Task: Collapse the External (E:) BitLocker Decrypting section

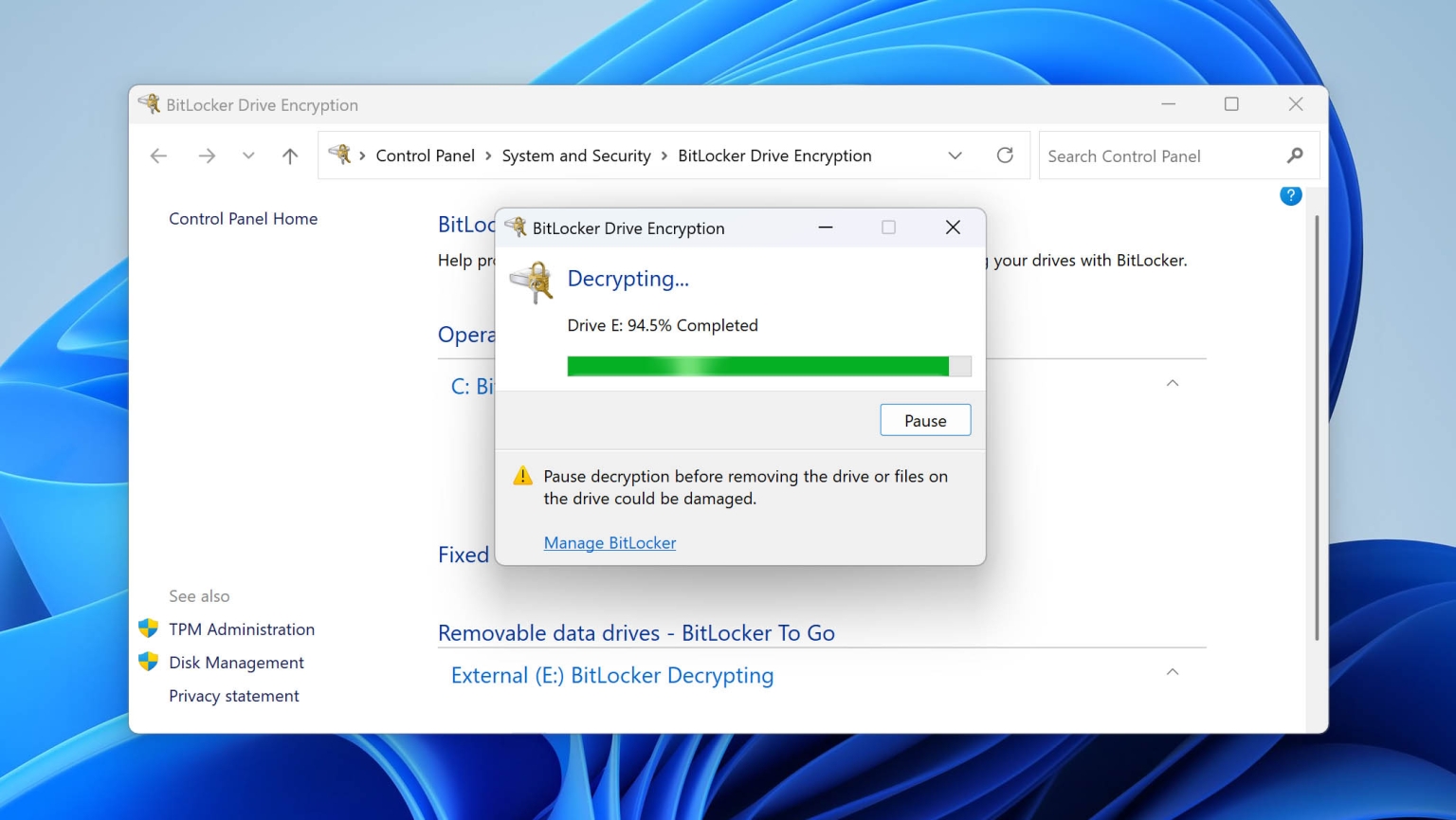Action: [x=1173, y=671]
